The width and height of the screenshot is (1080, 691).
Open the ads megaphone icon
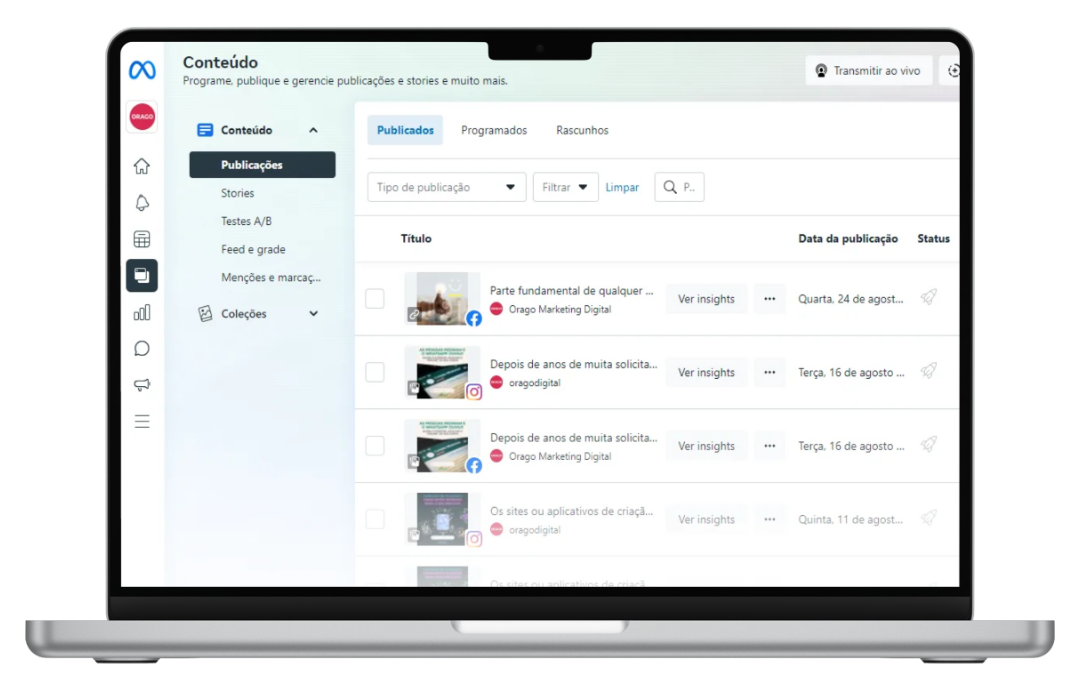(x=142, y=384)
